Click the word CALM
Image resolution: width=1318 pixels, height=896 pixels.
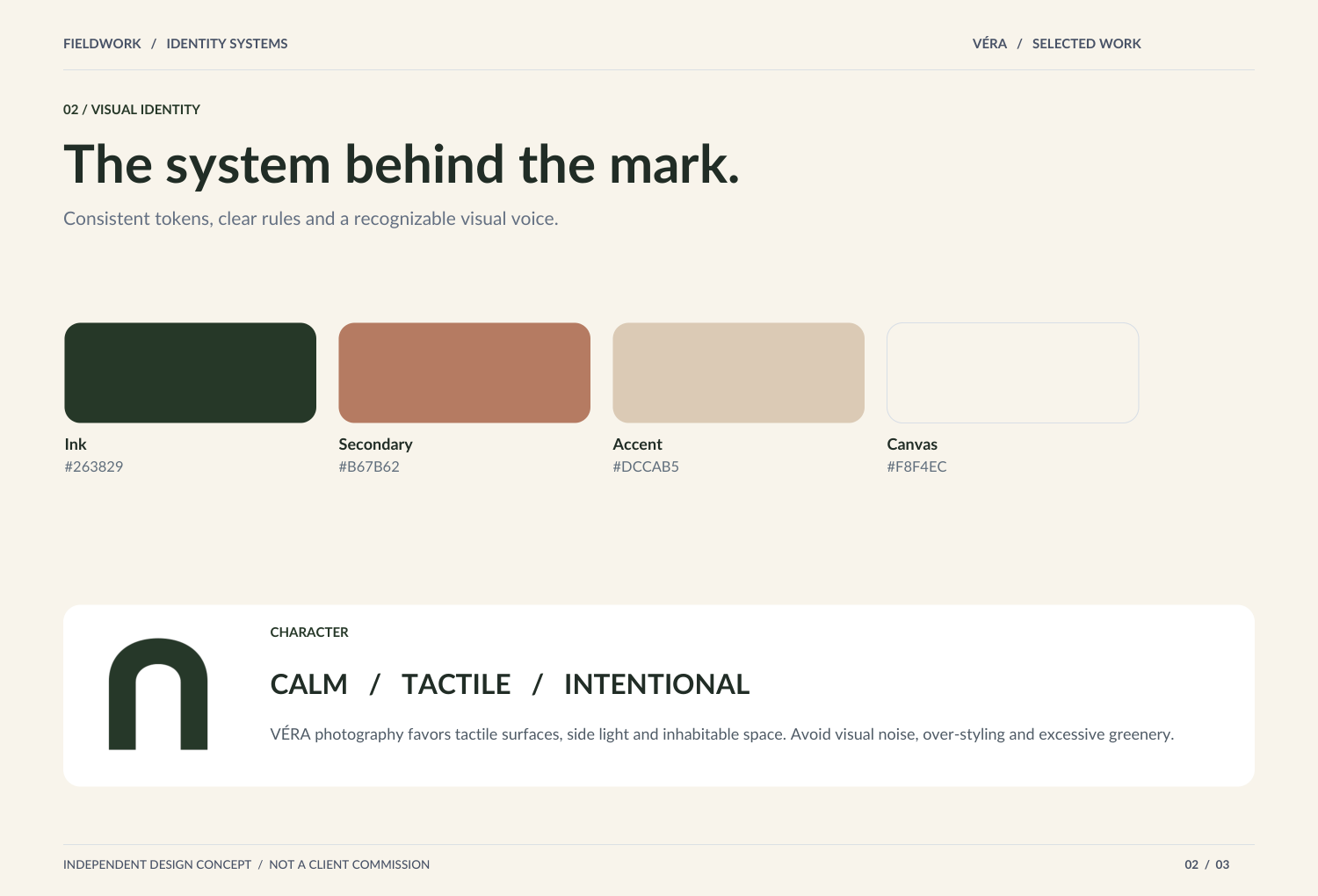309,684
